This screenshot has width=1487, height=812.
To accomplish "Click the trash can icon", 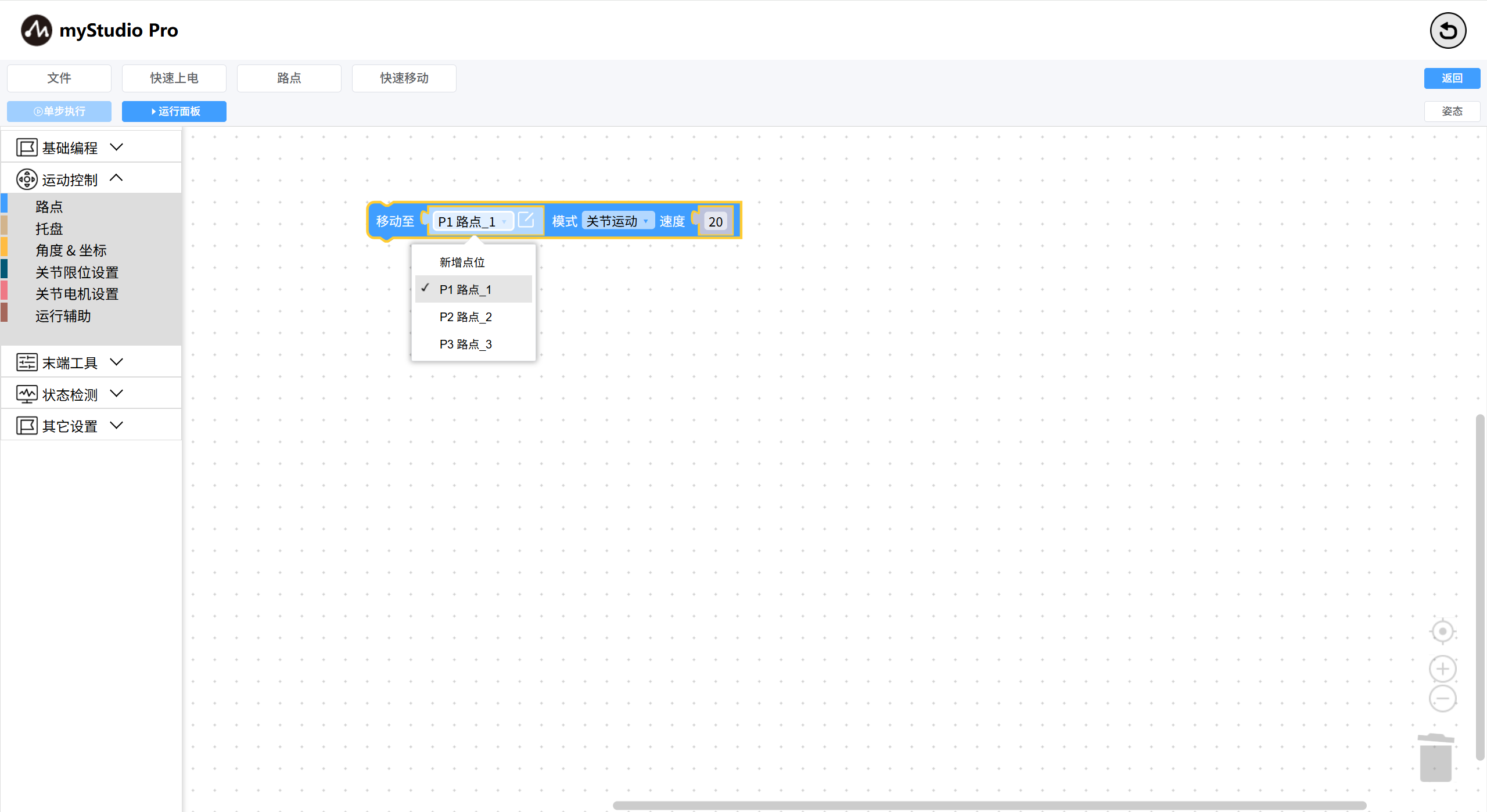I will (1435, 758).
